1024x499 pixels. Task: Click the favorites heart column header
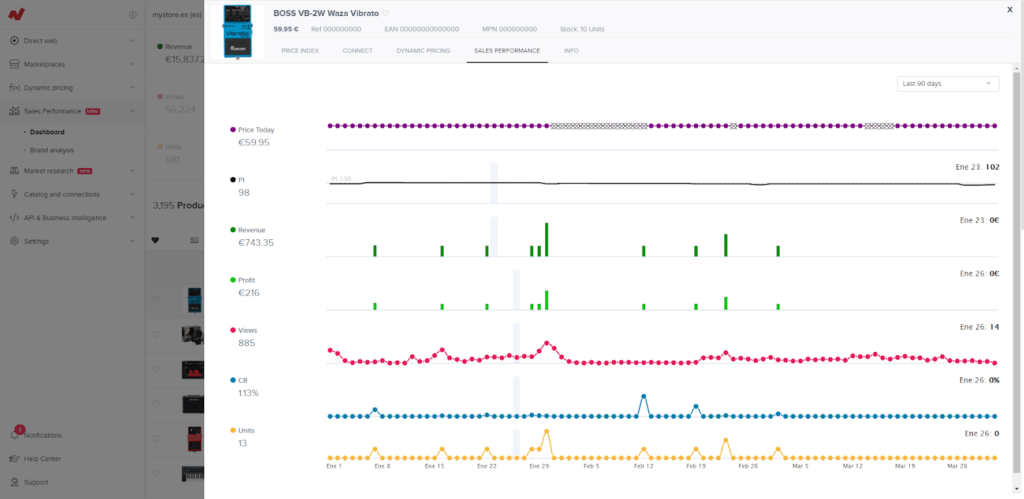click(155, 240)
